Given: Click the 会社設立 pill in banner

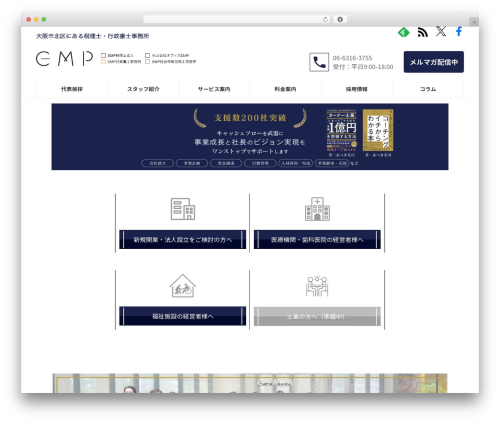Looking at the screenshot, I should coord(157,163).
